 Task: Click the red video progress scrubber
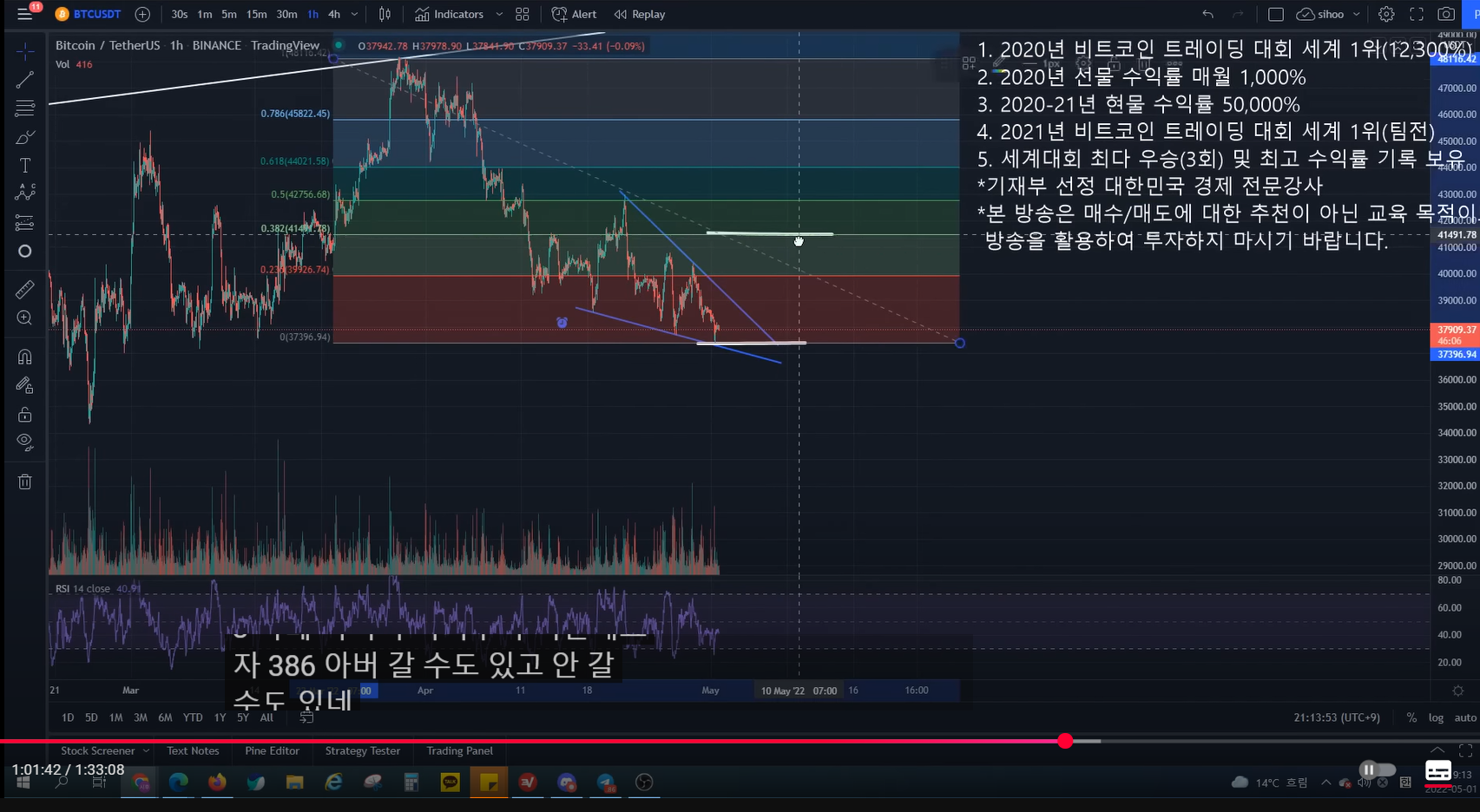1065,741
